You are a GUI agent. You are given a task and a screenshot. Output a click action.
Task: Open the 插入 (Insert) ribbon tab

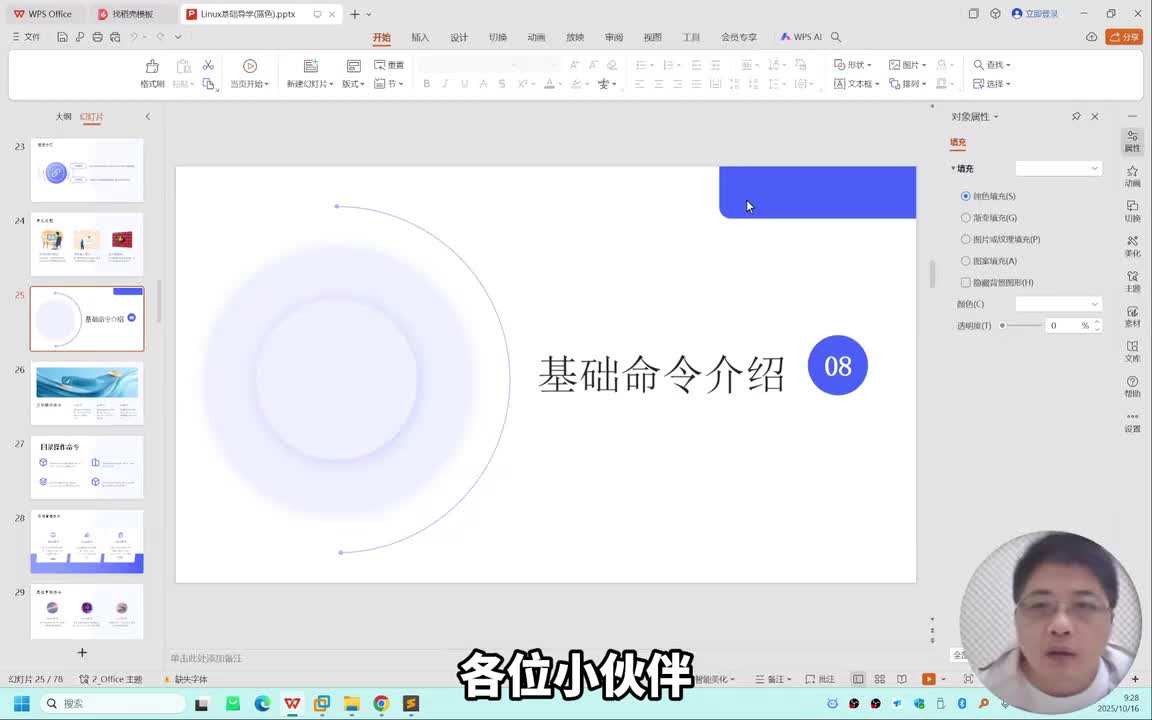(420, 37)
